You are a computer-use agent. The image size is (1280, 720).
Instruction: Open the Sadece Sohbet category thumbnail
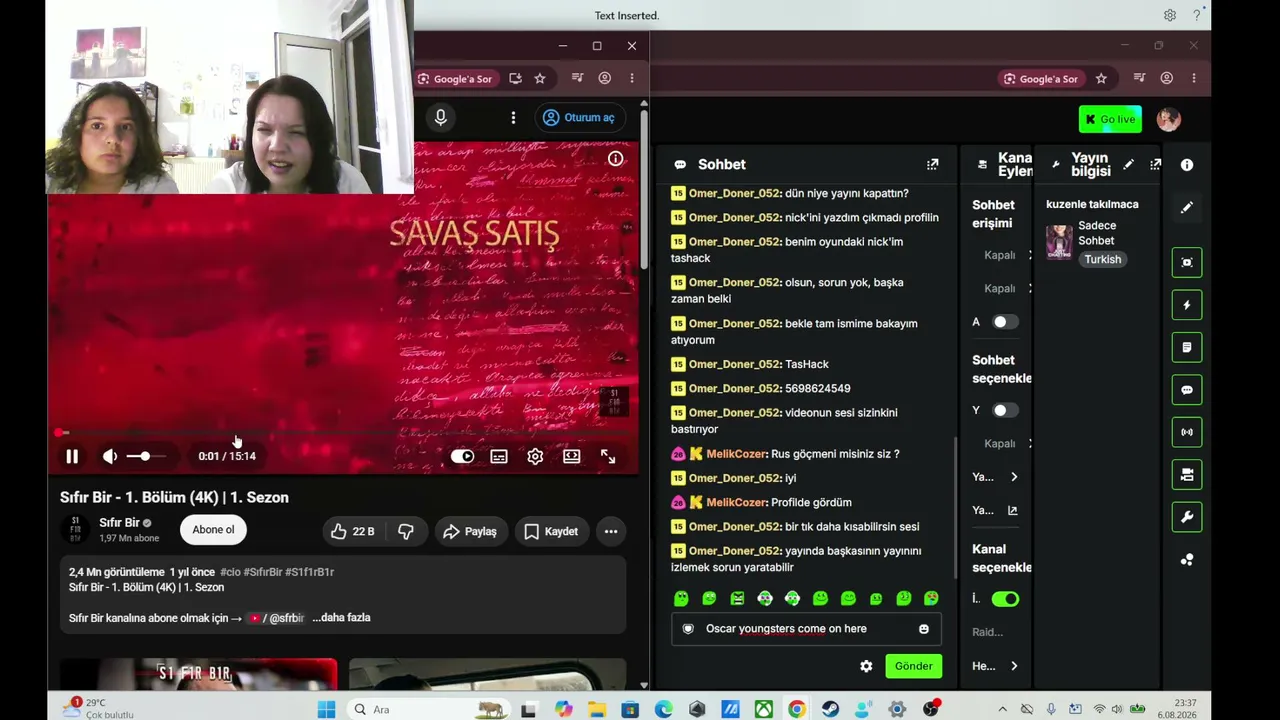1059,242
